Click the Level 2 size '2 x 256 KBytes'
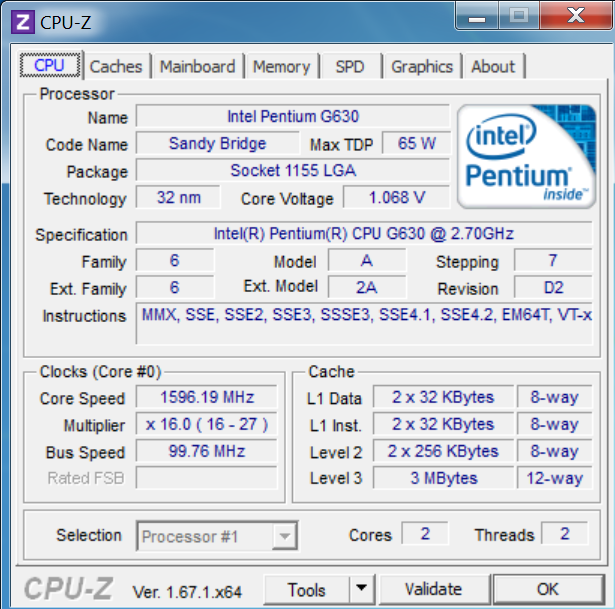This screenshot has height=609, width=615. click(443, 451)
